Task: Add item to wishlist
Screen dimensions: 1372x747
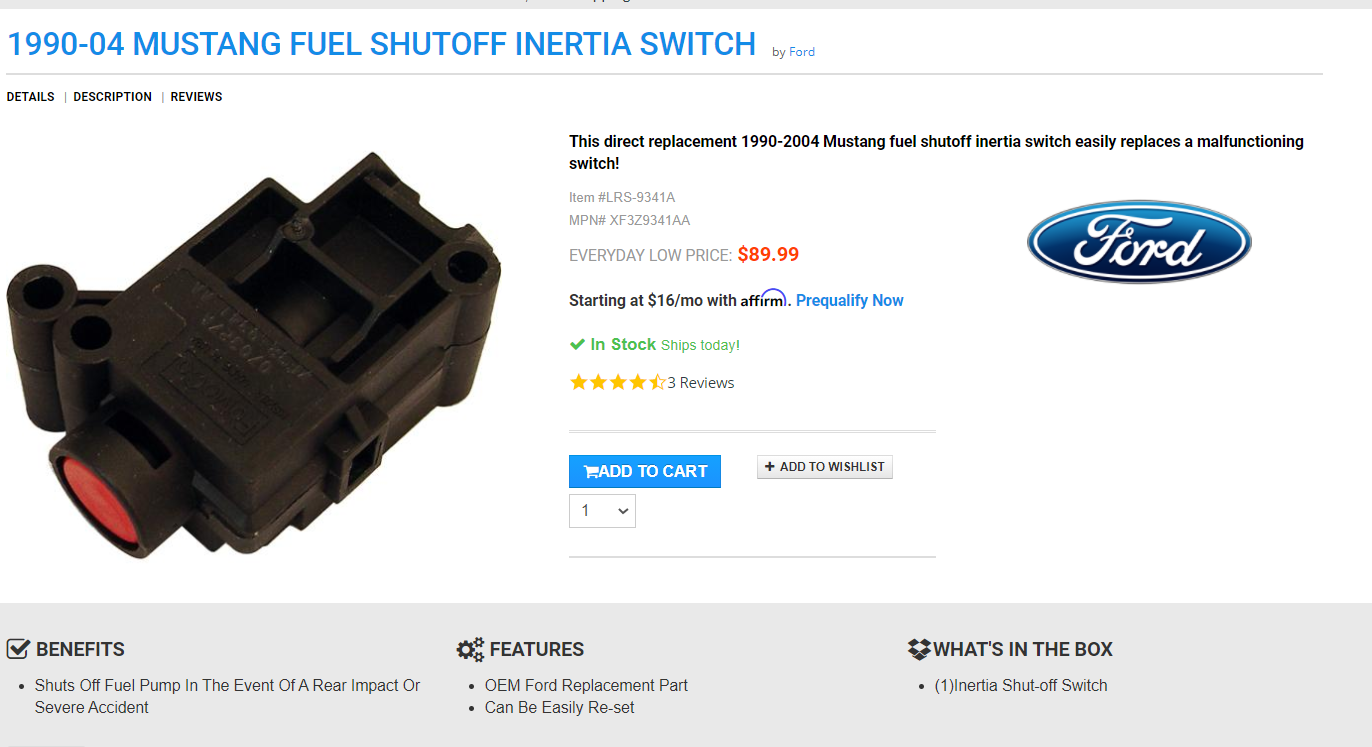Action: click(825, 467)
